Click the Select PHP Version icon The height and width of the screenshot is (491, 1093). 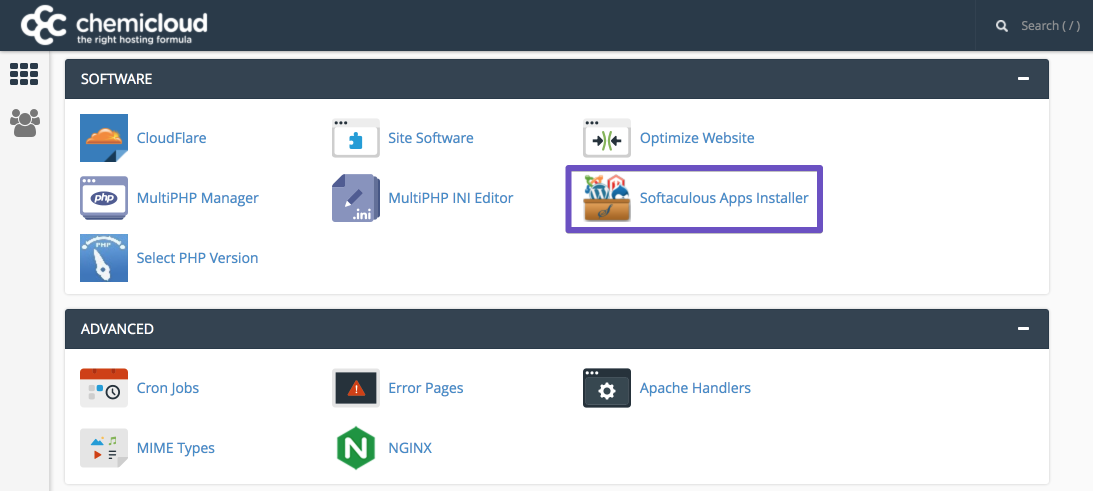(104, 258)
